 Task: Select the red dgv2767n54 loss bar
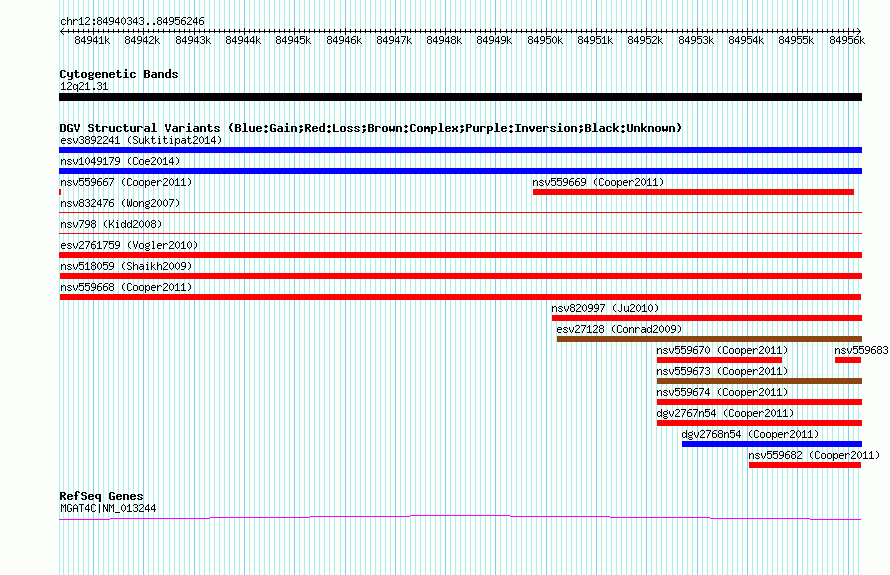click(x=759, y=423)
